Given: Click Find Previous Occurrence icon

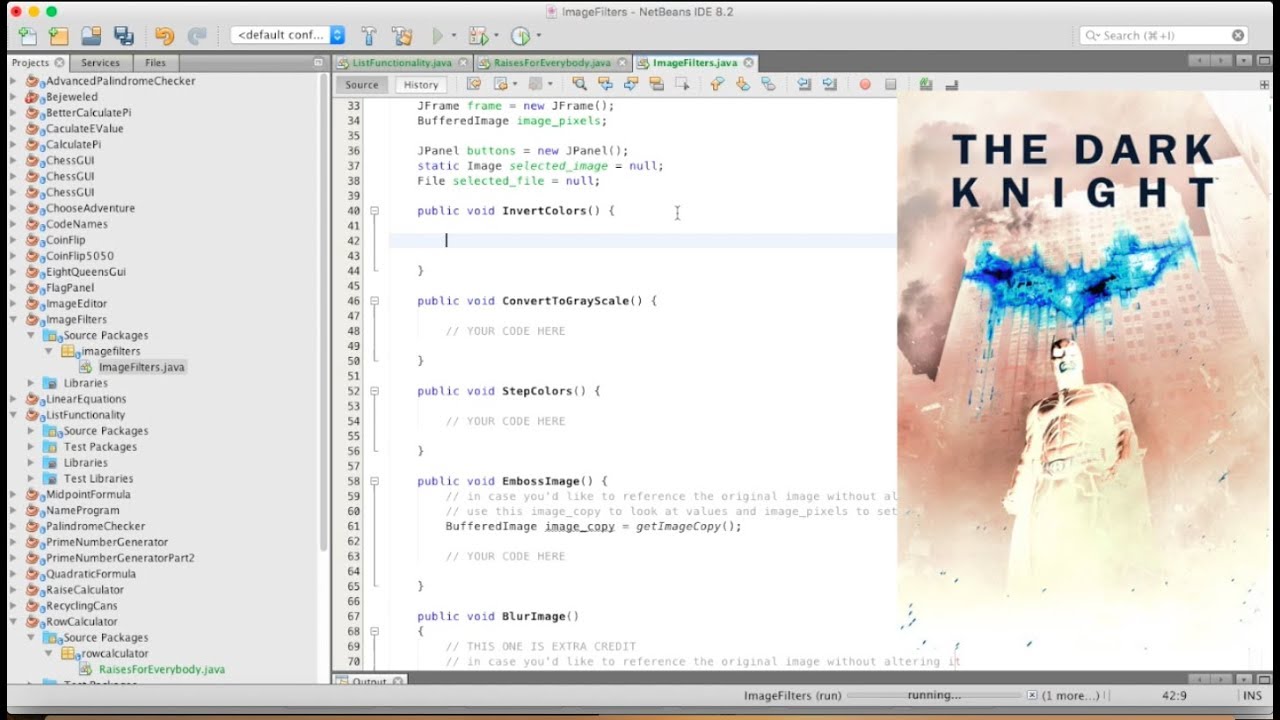Looking at the screenshot, I should tap(605, 85).
